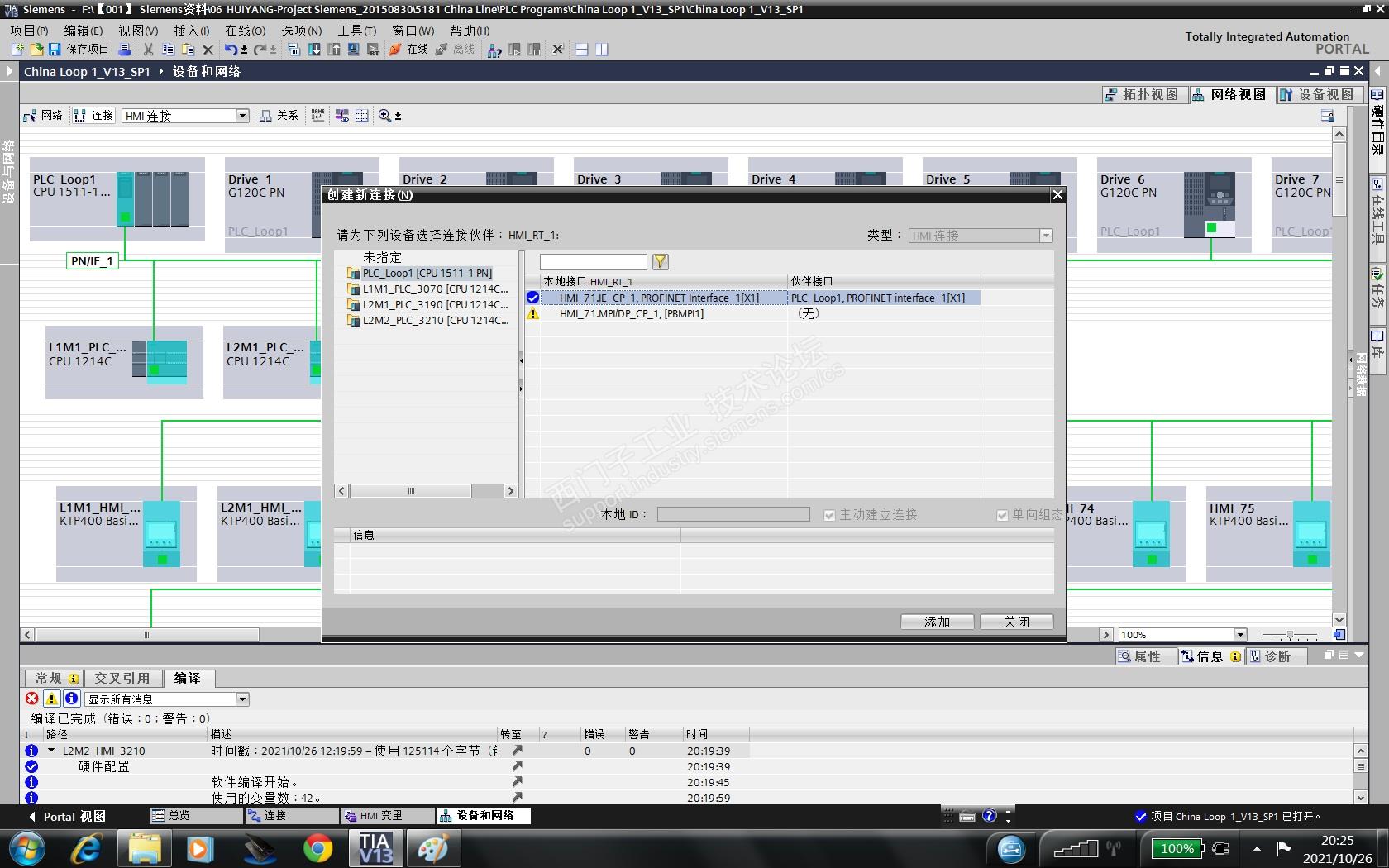Click the 本地 ID input field

click(733, 514)
